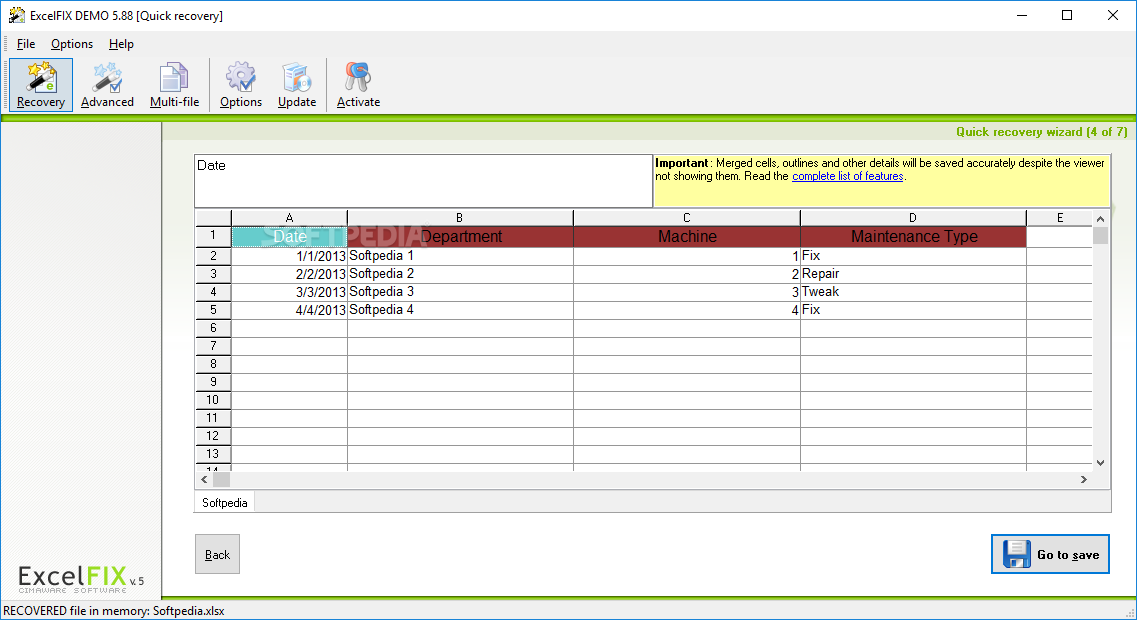This screenshot has width=1137, height=620.
Task: Click the vertical scrollbar thumb
Action: coord(1100,236)
